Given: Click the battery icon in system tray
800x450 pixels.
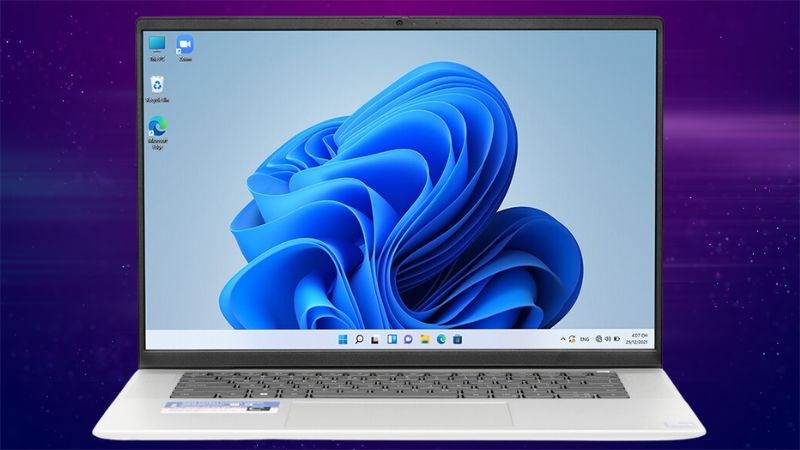Looking at the screenshot, I should 617,339.
